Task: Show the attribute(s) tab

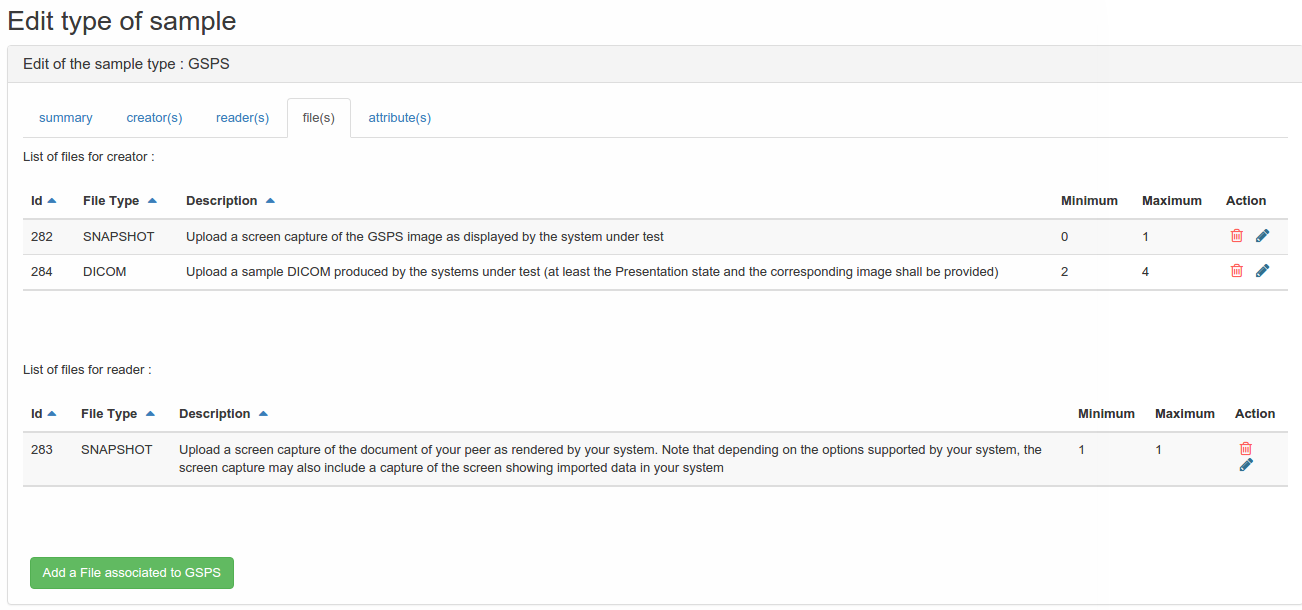Action: coord(399,118)
